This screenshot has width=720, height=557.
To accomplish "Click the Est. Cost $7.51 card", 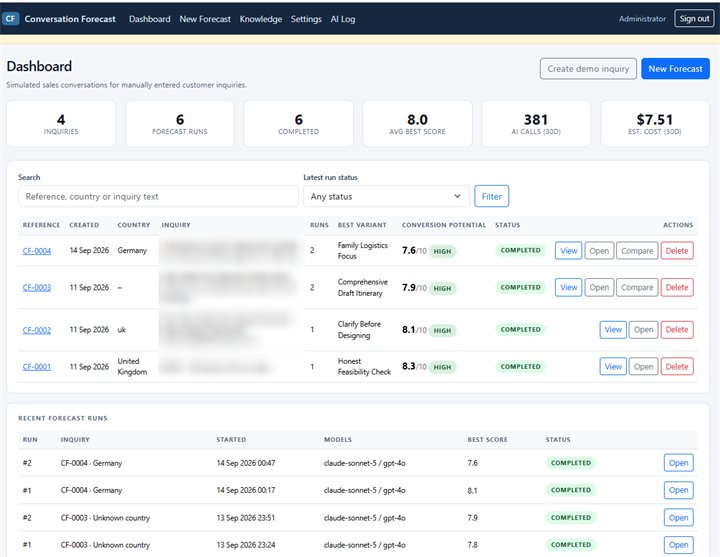I will [x=655, y=124].
